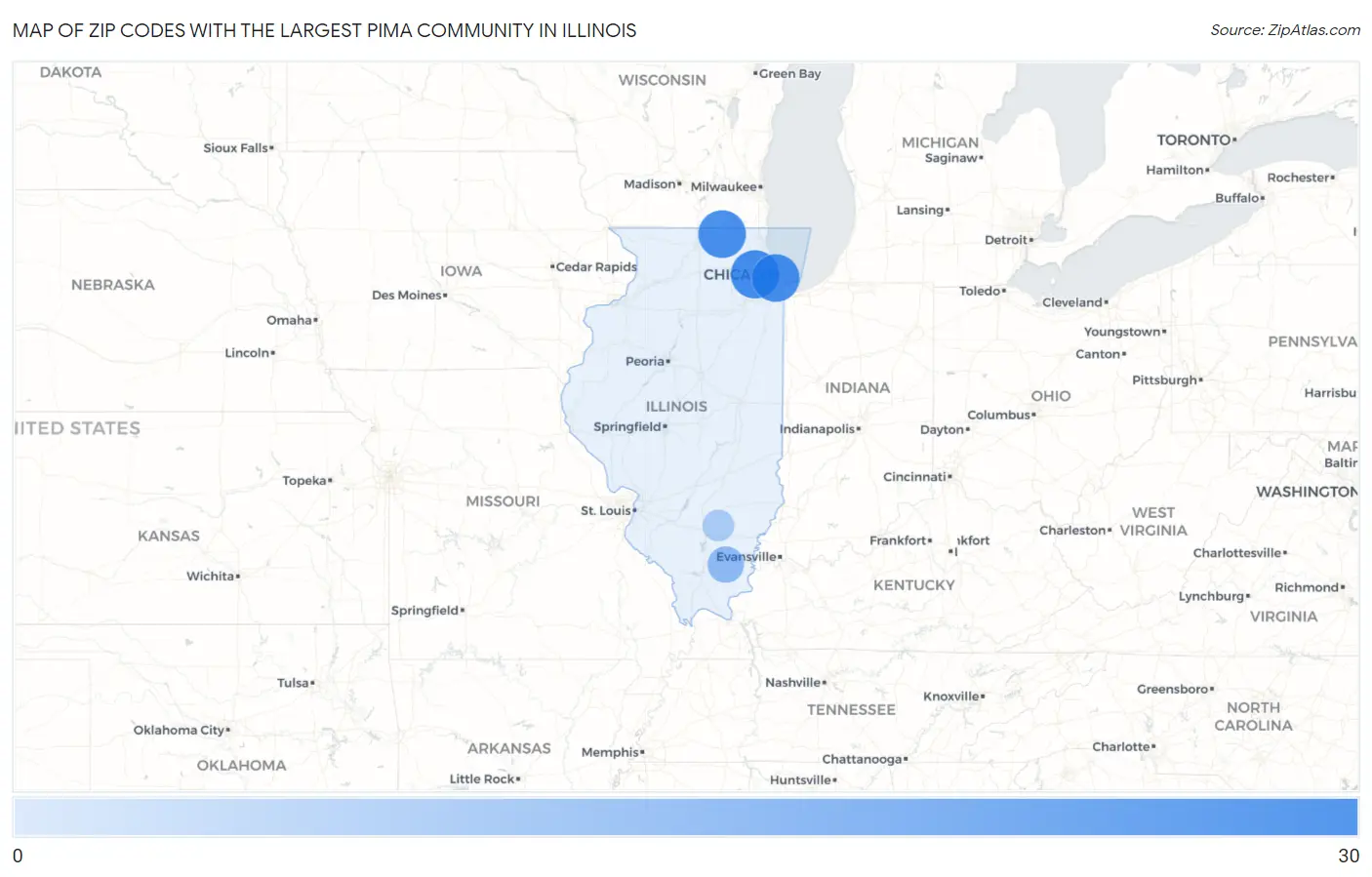Click the Wichita city label

[x=212, y=576]
